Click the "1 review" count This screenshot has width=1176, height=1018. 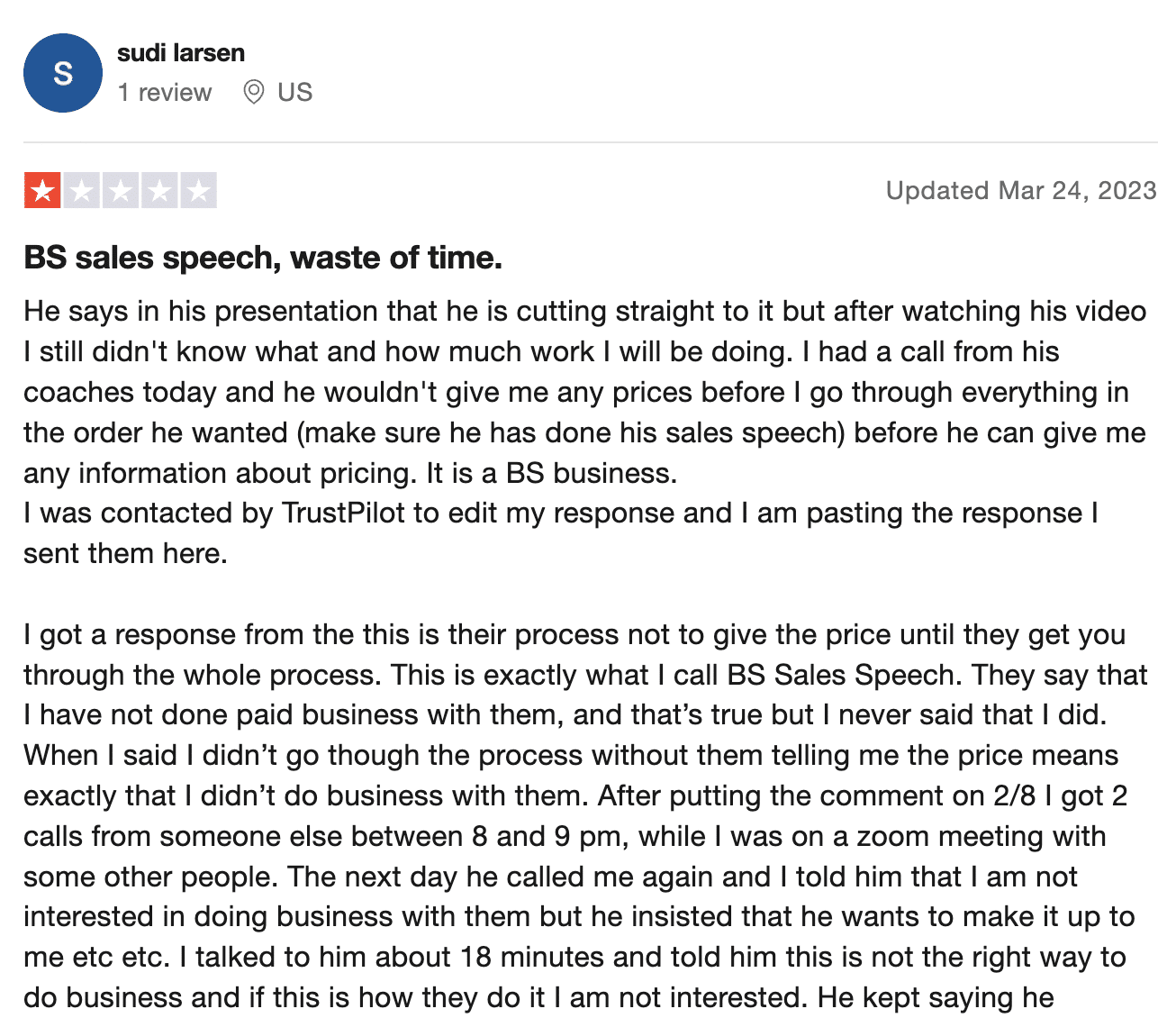tap(165, 93)
